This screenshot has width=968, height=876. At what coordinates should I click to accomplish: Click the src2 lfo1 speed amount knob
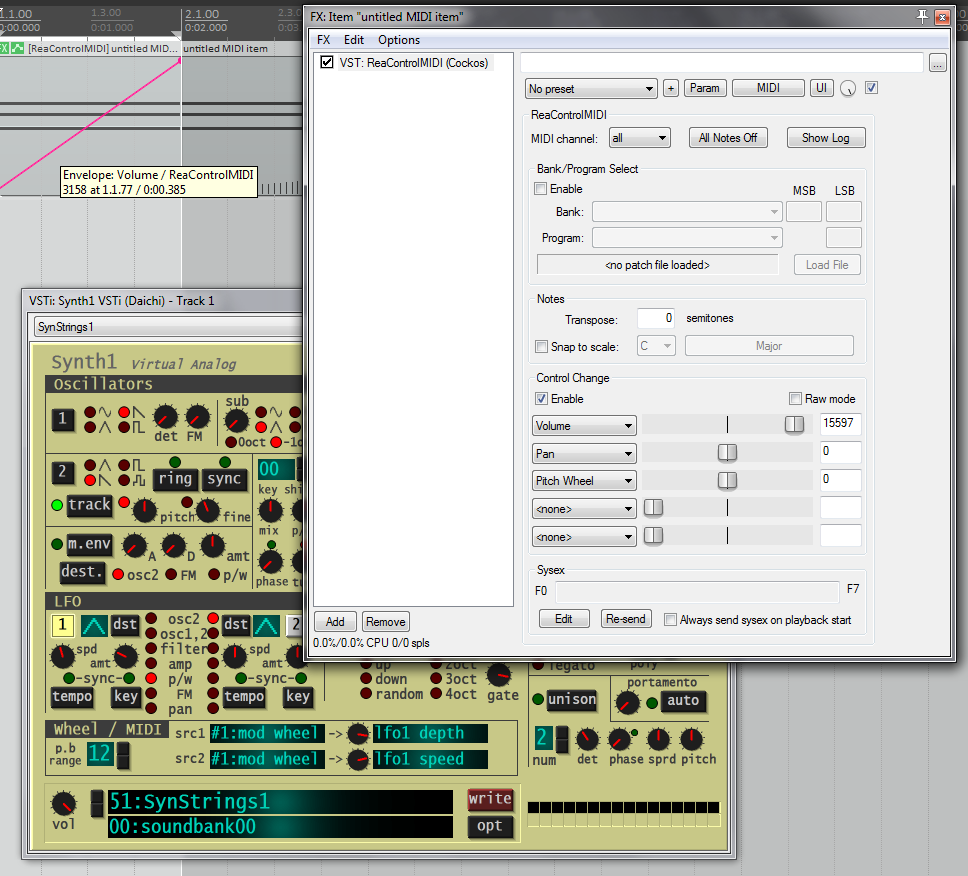click(358, 760)
